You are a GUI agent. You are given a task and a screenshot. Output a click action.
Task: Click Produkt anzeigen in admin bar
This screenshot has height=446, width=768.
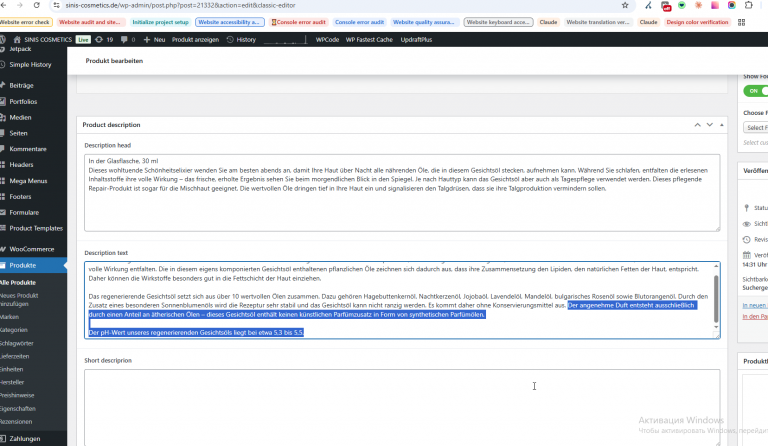[195, 40]
